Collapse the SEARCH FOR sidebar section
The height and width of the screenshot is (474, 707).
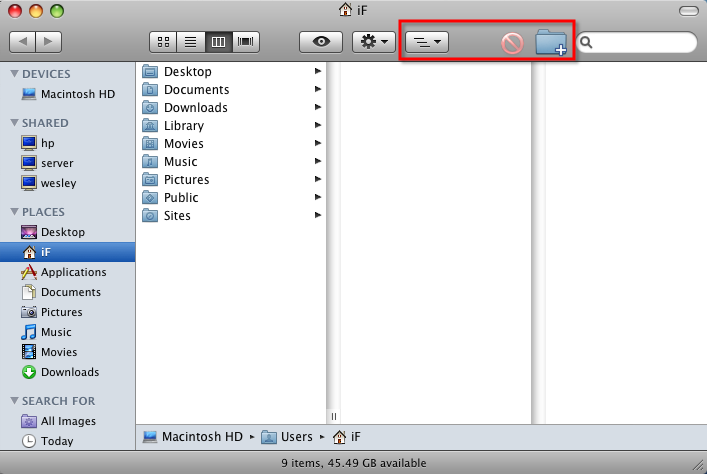(x=14, y=400)
